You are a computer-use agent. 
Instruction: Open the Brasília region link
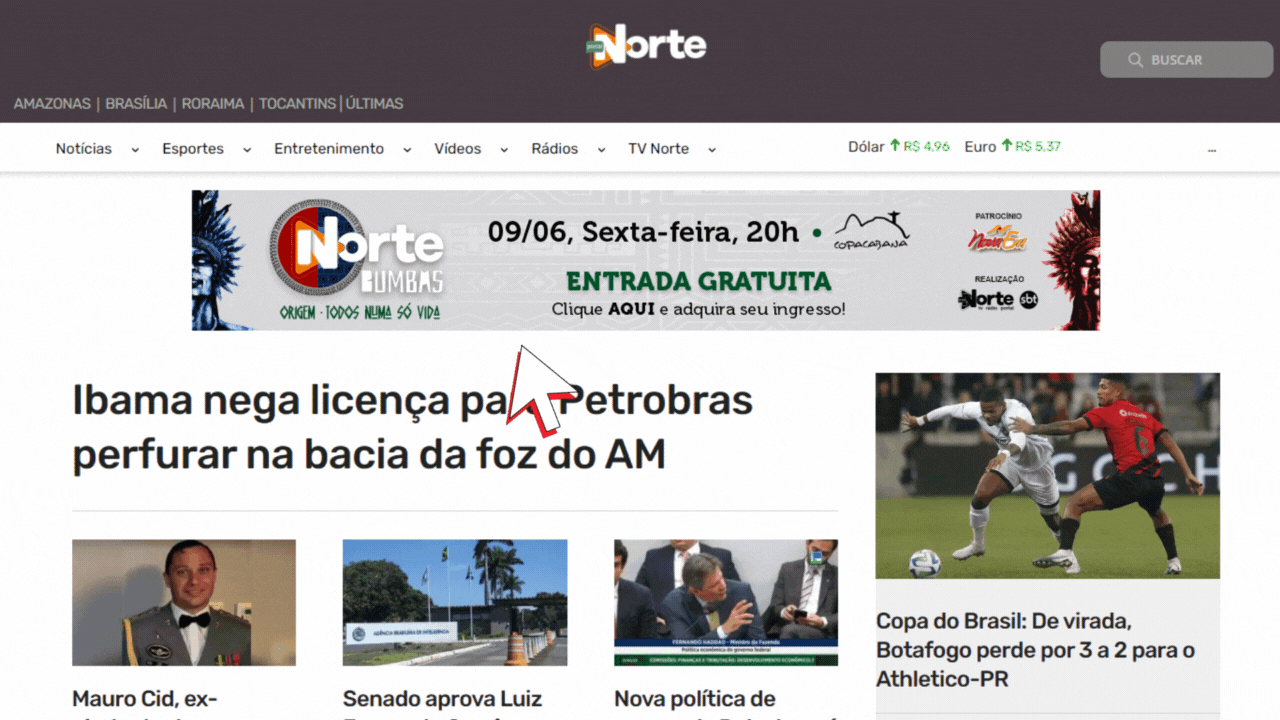click(136, 104)
